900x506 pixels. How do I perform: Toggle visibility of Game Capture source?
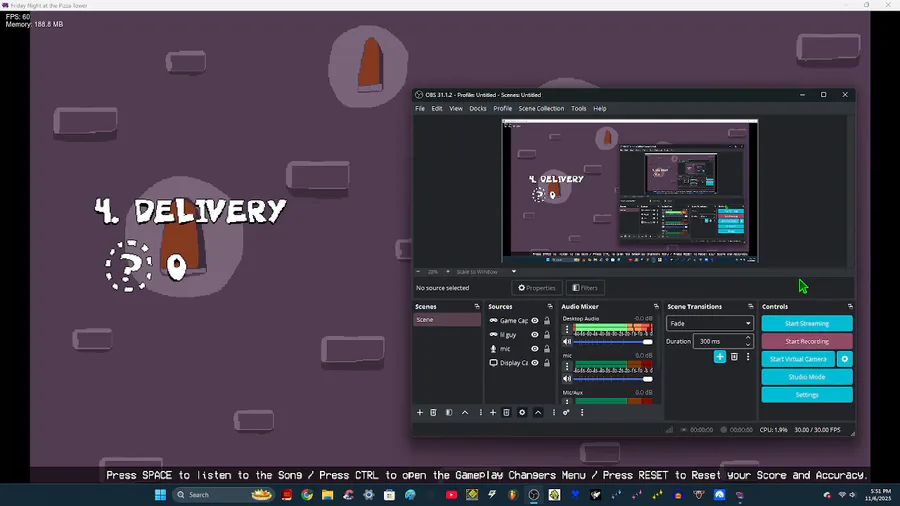[534, 321]
